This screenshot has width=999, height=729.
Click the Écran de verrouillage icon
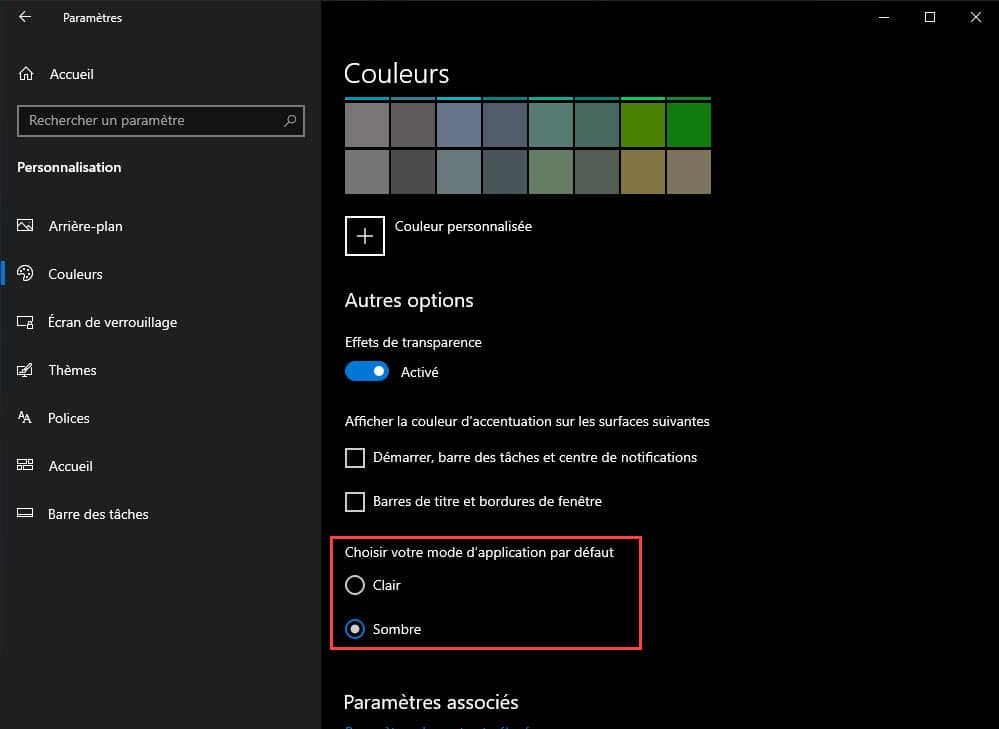[x=26, y=322]
